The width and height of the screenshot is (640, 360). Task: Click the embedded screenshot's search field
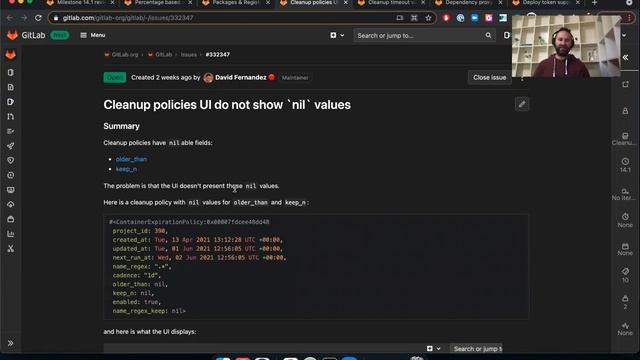[x=476, y=349]
